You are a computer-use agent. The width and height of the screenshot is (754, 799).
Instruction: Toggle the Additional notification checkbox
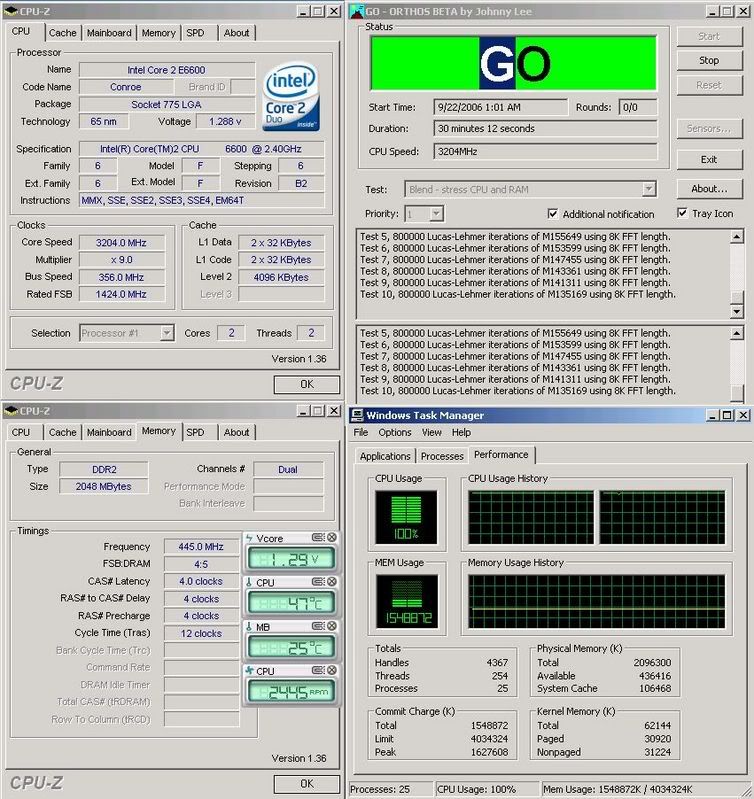552,214
